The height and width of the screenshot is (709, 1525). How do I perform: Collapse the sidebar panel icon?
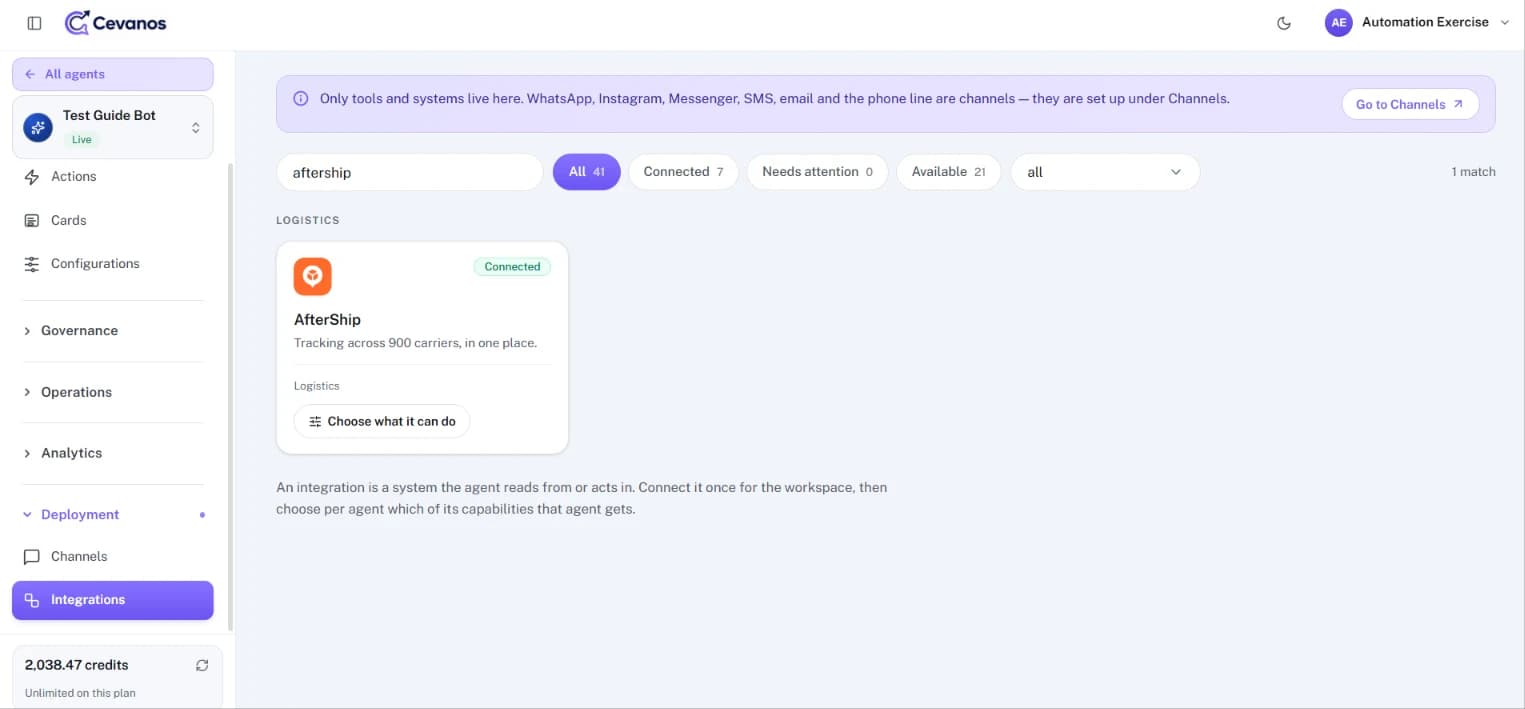coord(34,23)
